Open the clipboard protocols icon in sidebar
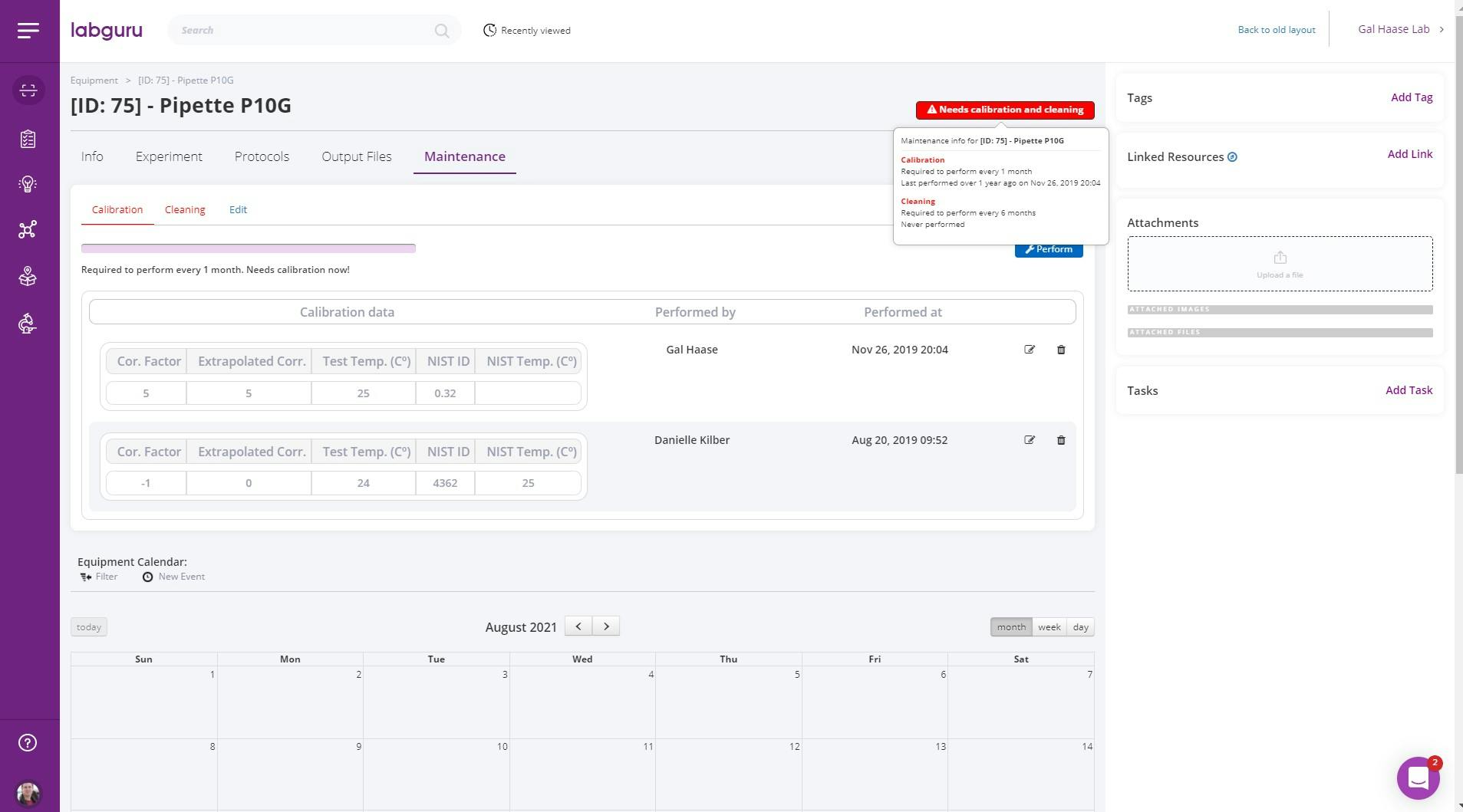Screen dimensions: 1463x812 click(28, 139)
